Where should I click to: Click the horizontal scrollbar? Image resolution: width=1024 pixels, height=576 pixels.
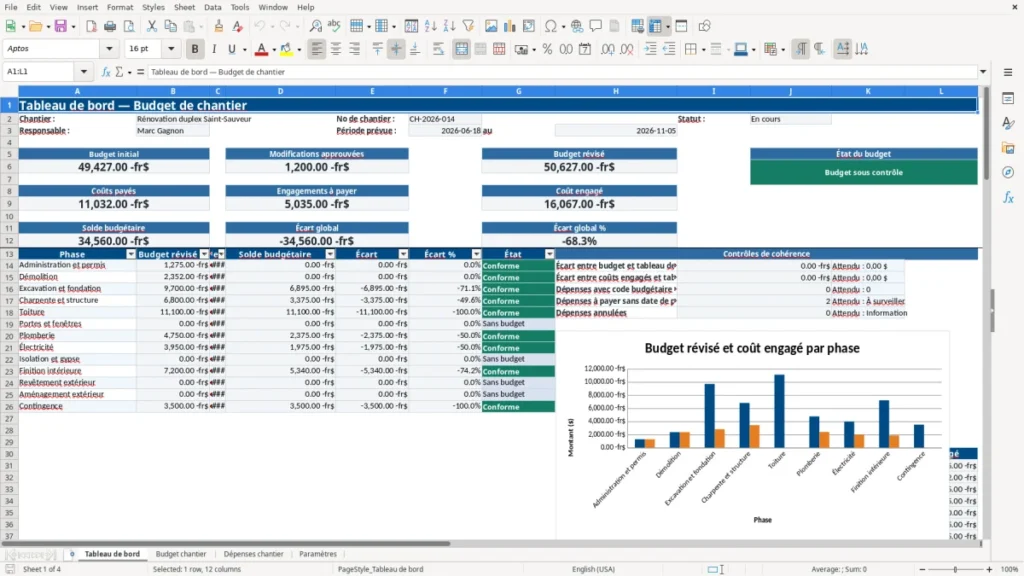pyautogui.click(x=226, y=543)
